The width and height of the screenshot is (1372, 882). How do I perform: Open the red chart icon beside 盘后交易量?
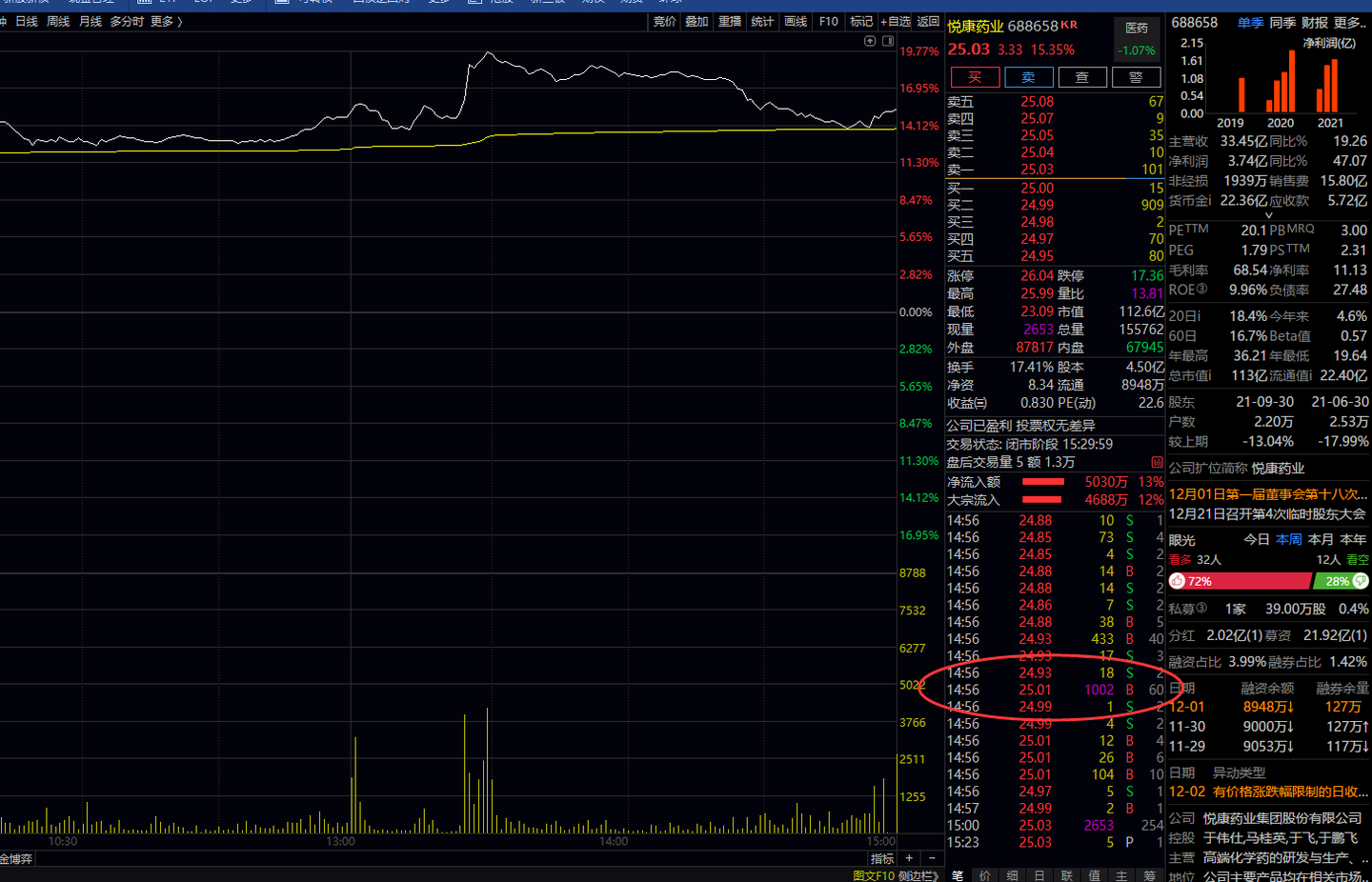point(1157,462)
